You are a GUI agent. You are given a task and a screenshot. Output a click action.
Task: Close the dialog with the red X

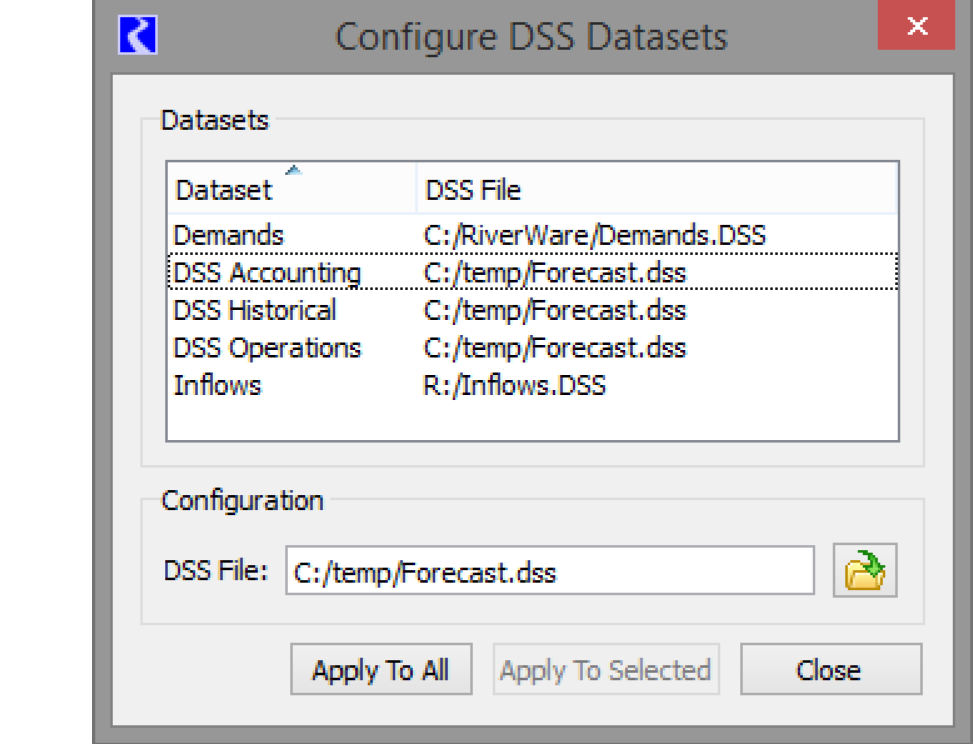click(917, 27)
